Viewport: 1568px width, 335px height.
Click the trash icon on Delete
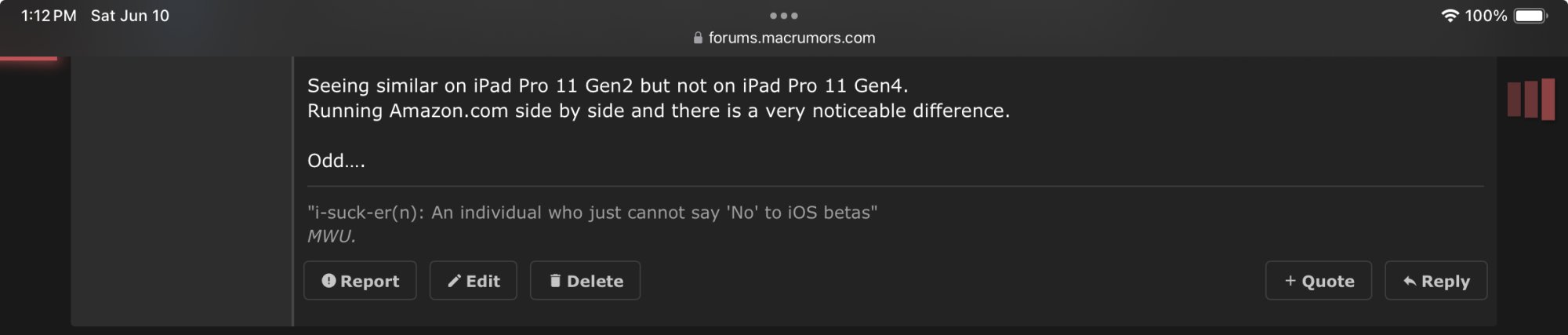pyautogui.click(x=555, y=281)
